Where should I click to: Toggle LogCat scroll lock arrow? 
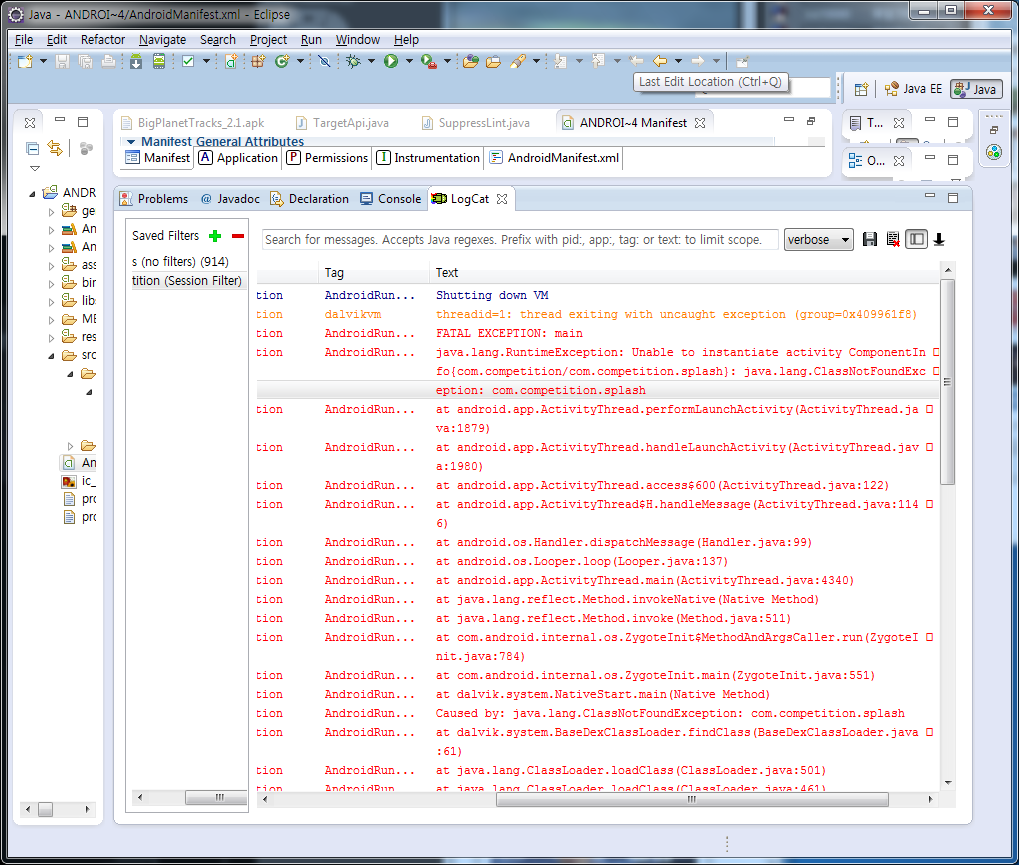point(939,239)
